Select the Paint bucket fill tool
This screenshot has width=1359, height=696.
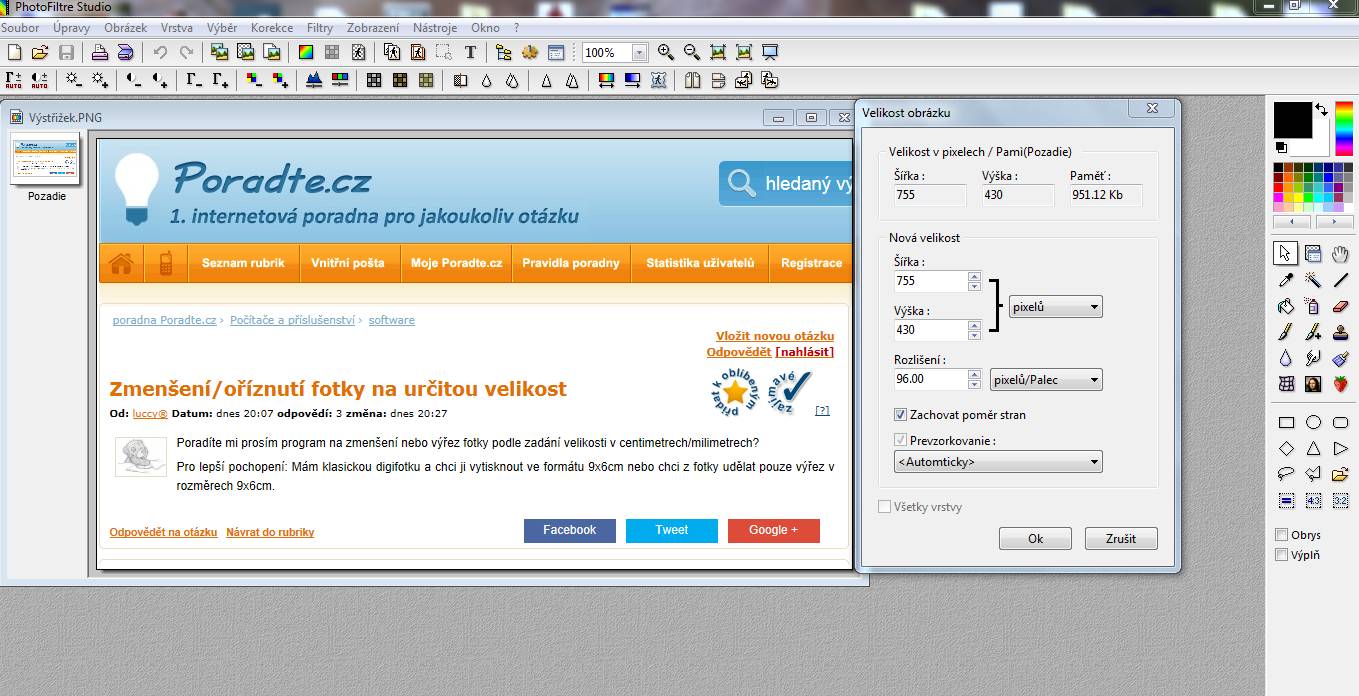pyautogui.click(x=1286, y=306)
